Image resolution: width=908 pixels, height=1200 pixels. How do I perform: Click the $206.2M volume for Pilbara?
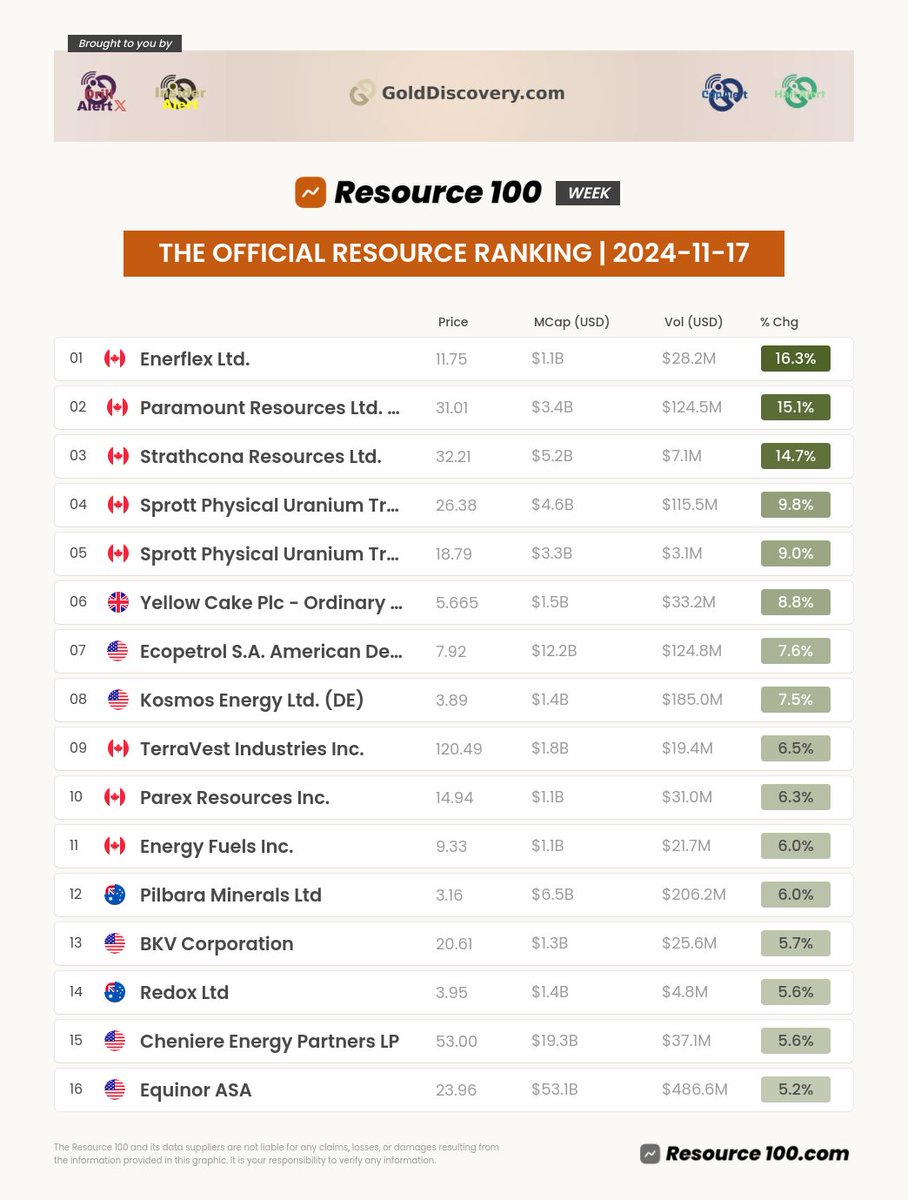coord(695,895)
